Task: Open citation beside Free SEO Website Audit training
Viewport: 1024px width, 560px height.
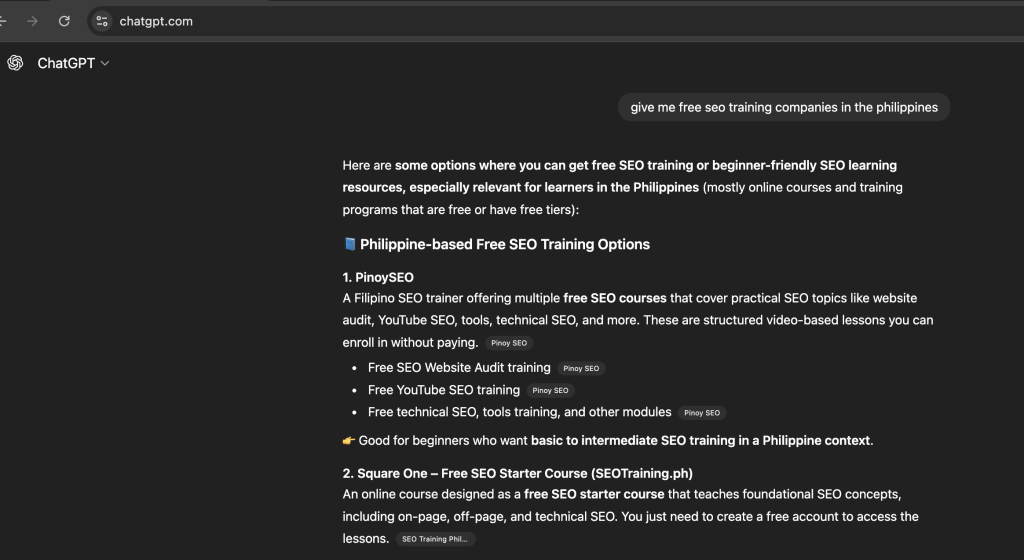Action: [581, 368]
